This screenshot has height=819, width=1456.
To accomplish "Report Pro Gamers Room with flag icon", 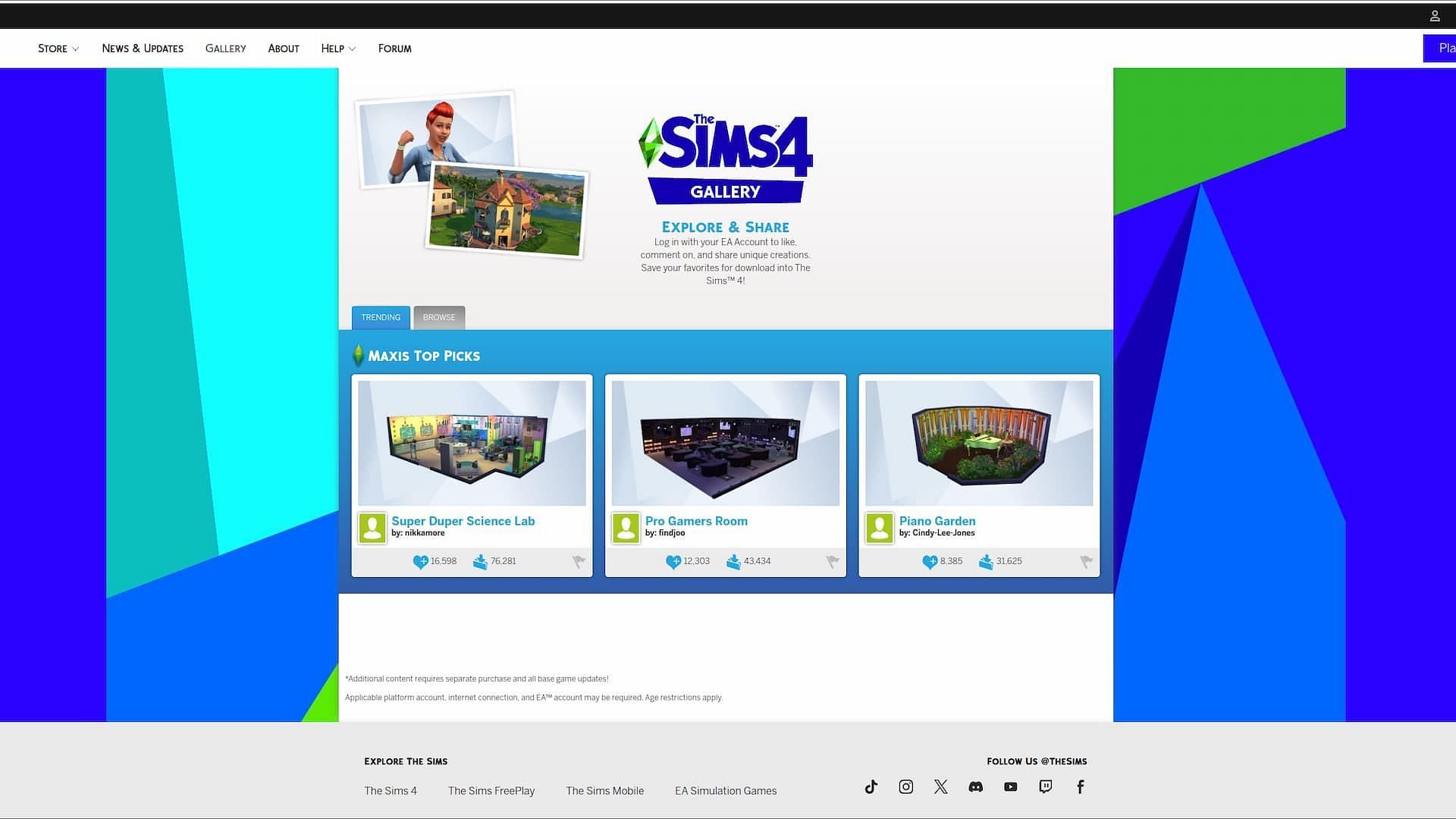I will 832,562.
